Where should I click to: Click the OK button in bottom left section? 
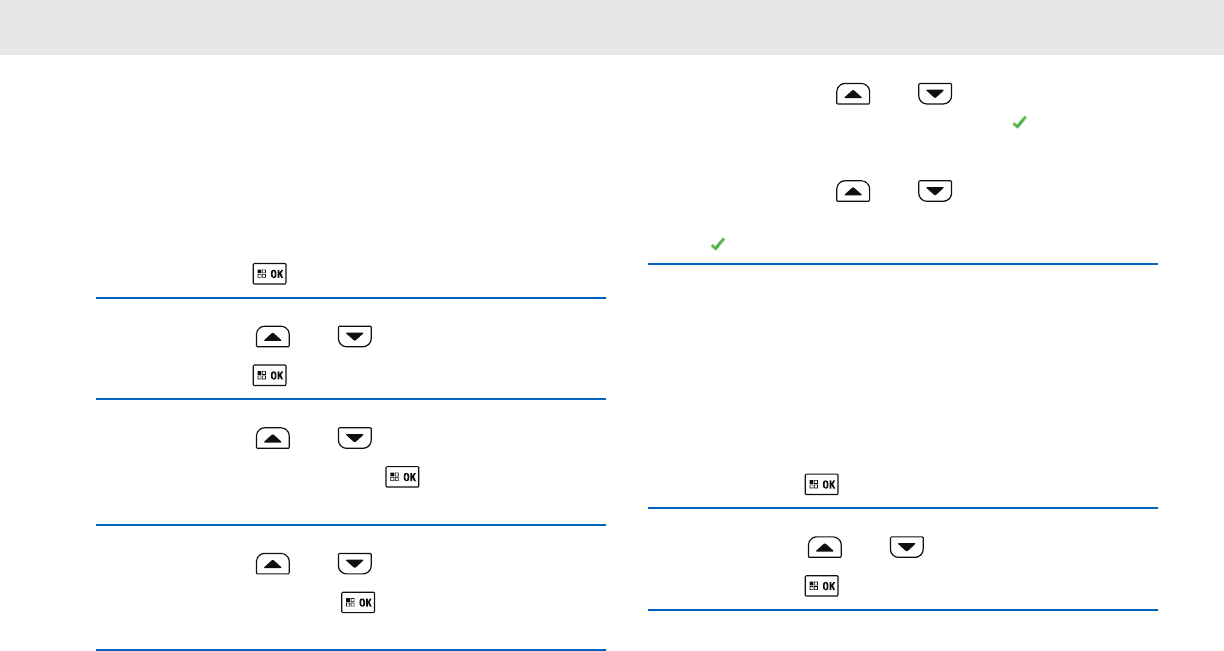click(358, 602)
